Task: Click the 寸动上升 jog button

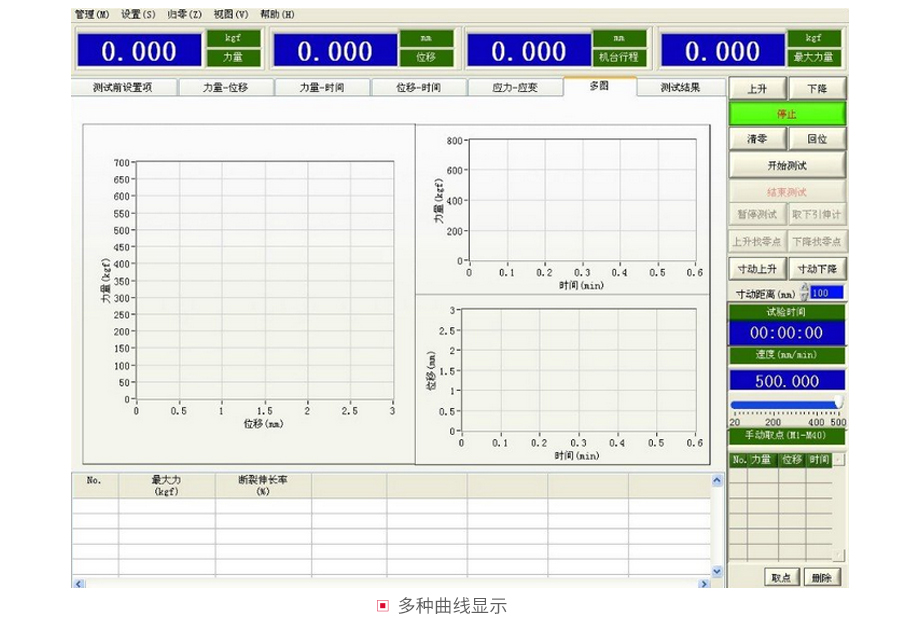Action: click(757, 269)
